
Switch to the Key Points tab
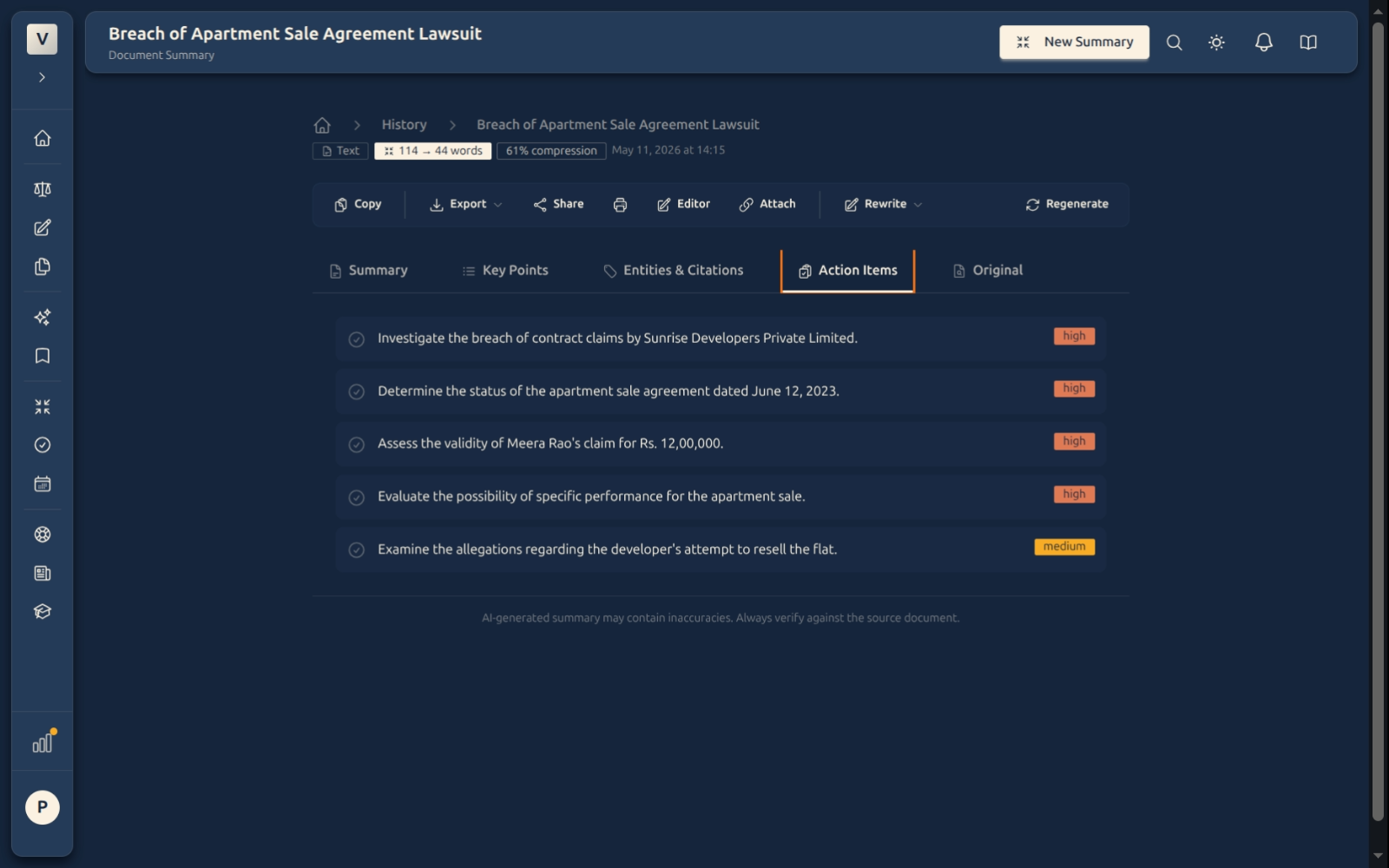[505, 271]
